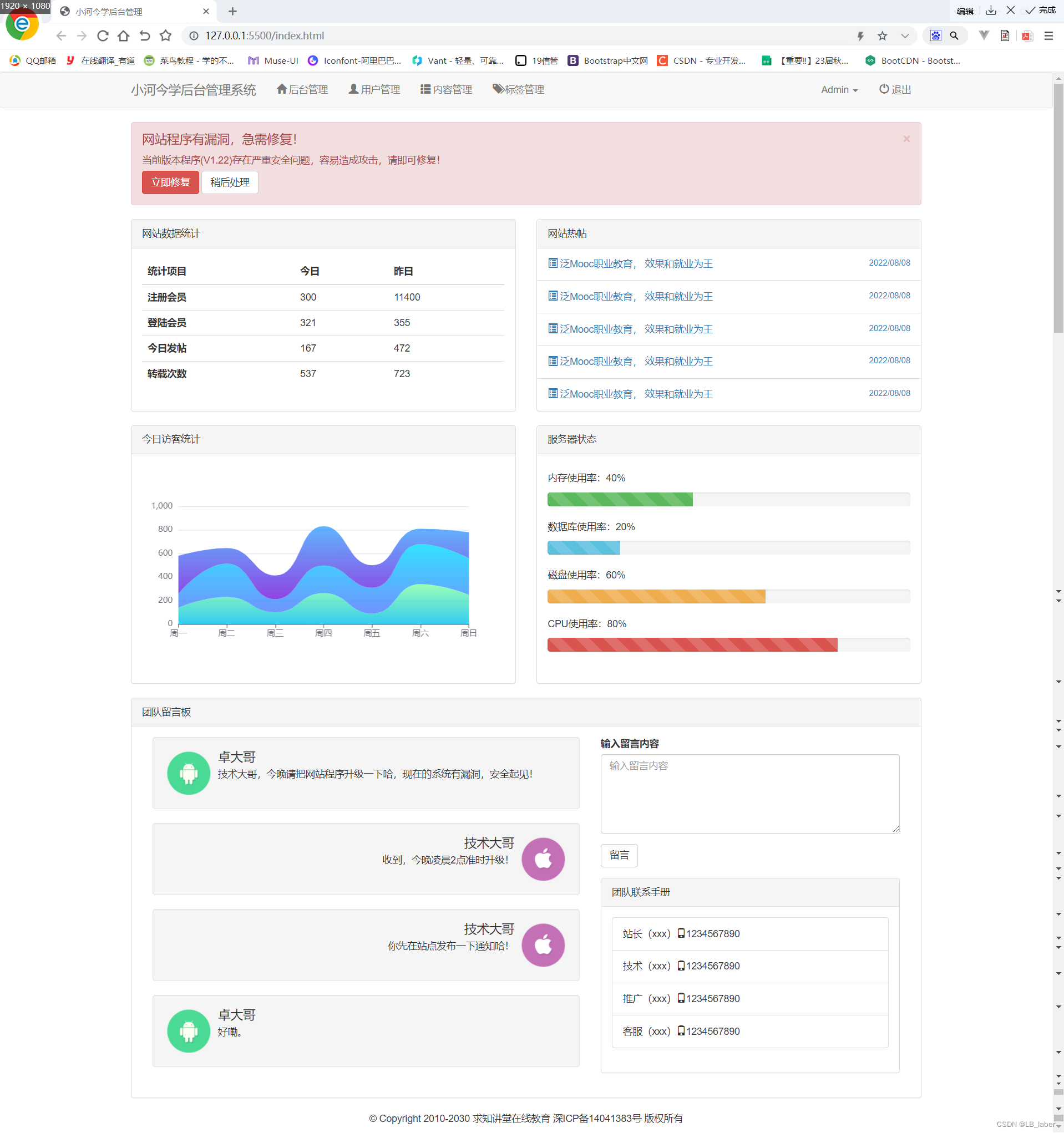The width and height of the screenshot is (1064, 1133).
Task: Click Apple avatar beside 收到，今晚凌晨 message
Action: pos(543,860)
